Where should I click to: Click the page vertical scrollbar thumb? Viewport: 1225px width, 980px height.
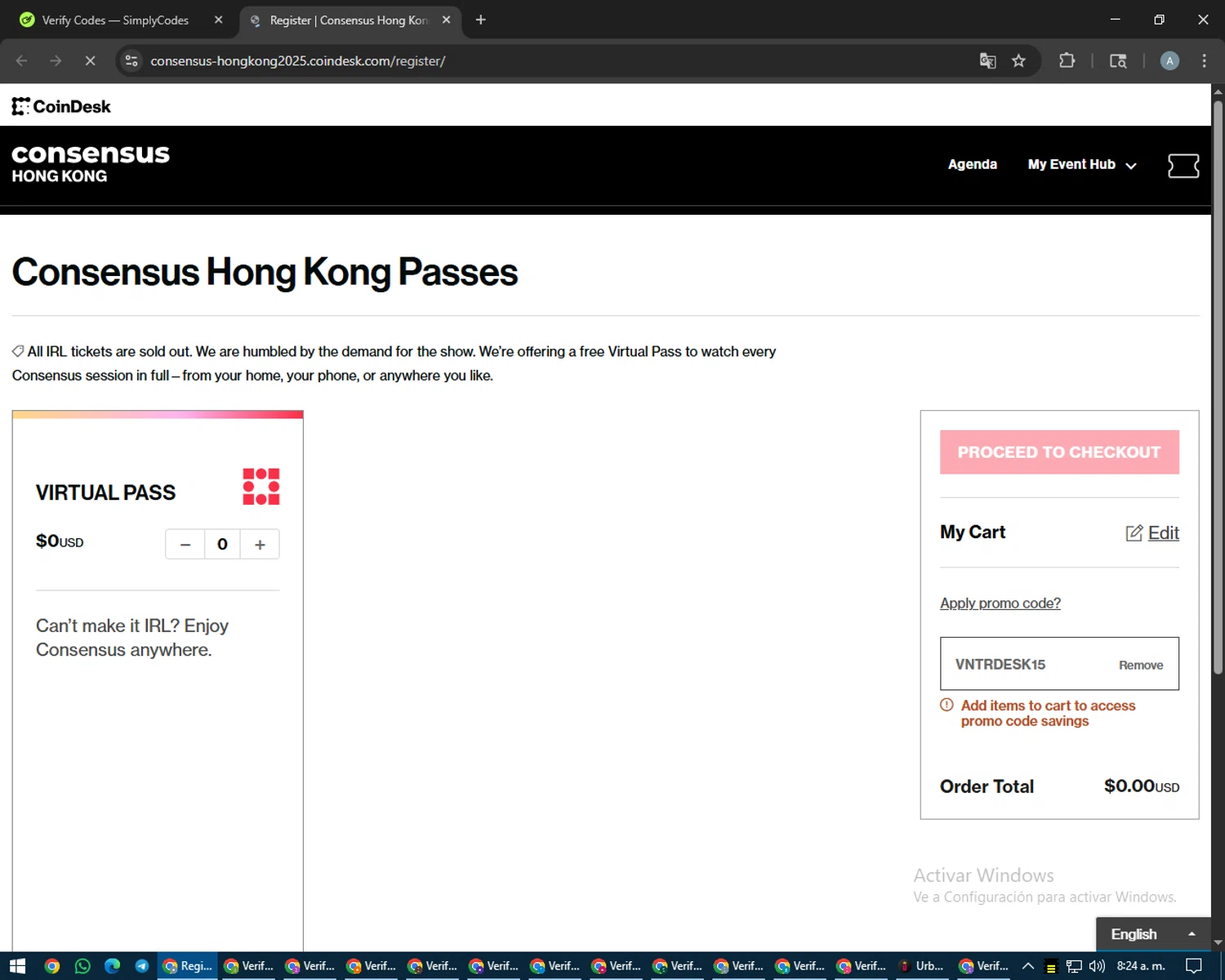pos(1218,386)
